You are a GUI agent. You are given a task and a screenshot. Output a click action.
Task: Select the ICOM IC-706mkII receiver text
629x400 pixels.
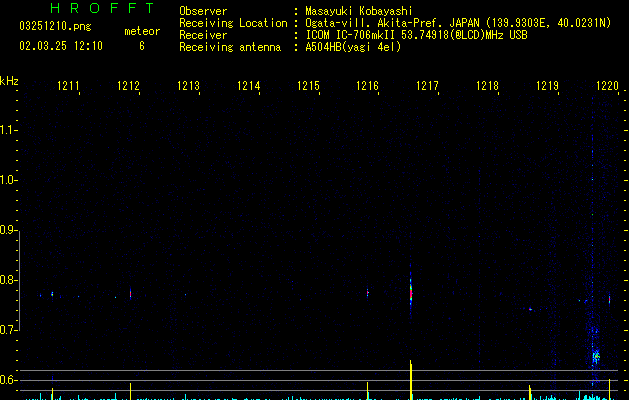coord(416,35)
